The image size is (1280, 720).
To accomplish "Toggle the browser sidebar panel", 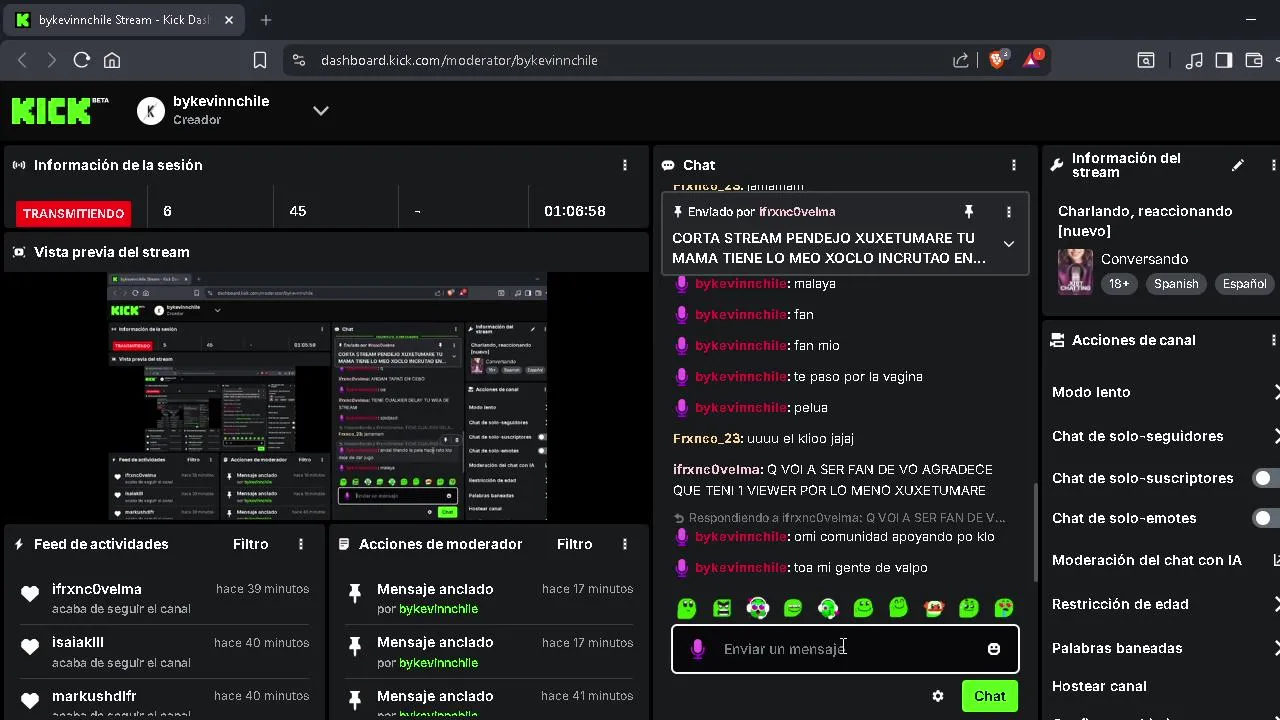I will pyautogui.click(x=1224, y=60).
